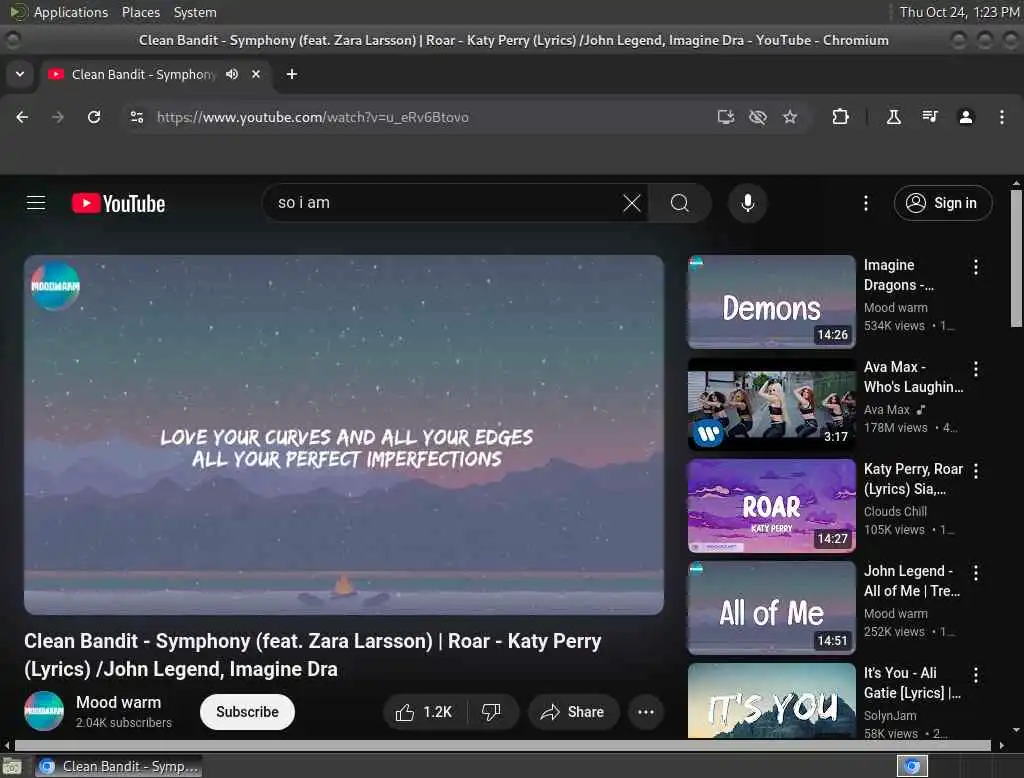Screen dimensions: 1024x778
Task: Expand the tab search dropdown arrow
Action: pyautogui.click(x=20, y=74)
